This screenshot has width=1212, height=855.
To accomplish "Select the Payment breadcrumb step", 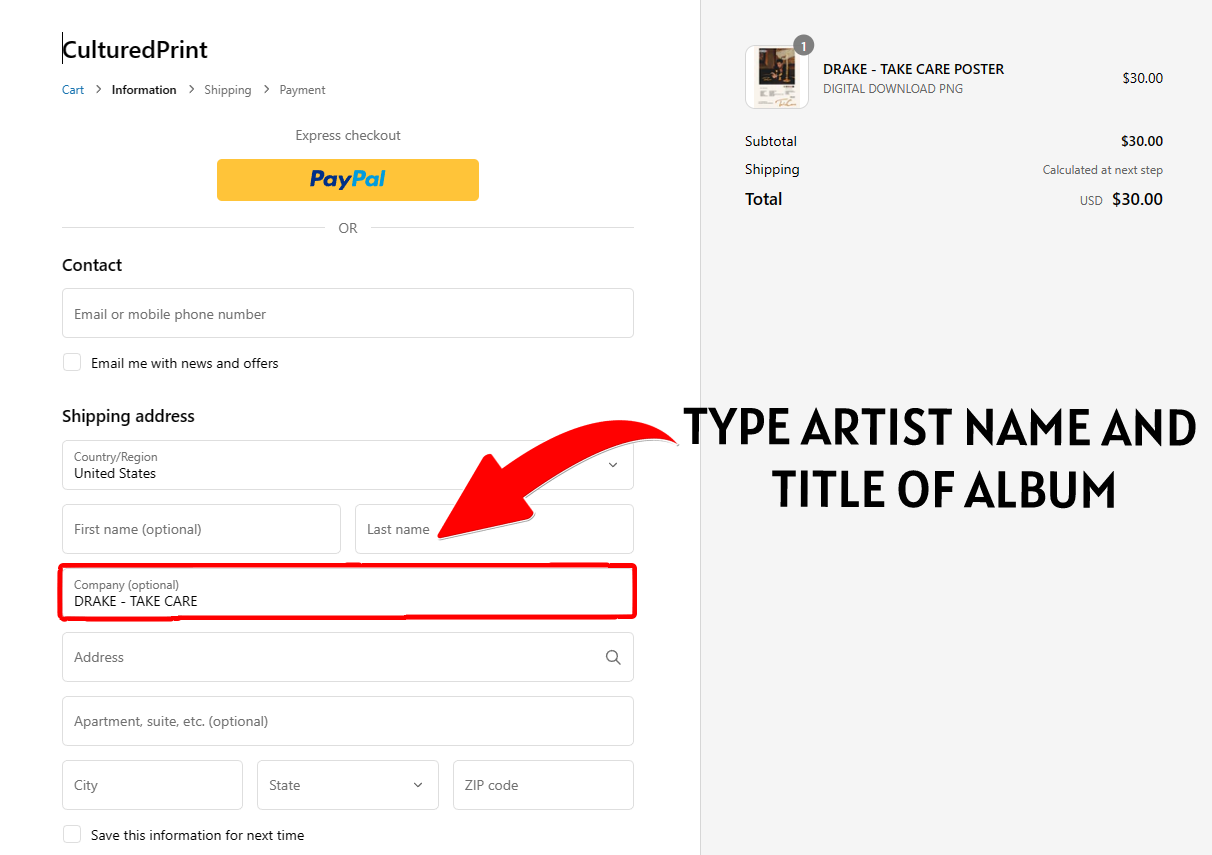I will [x=302, y=90].
